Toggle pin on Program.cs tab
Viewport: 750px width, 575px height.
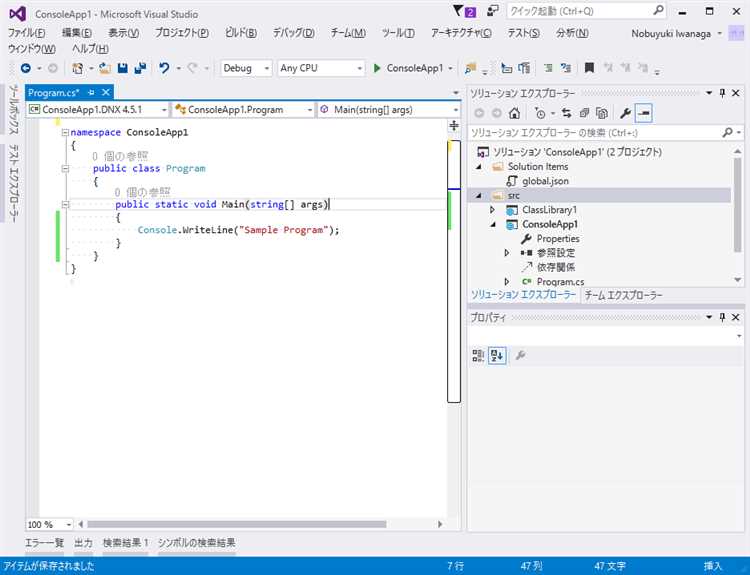coord(91,92)
